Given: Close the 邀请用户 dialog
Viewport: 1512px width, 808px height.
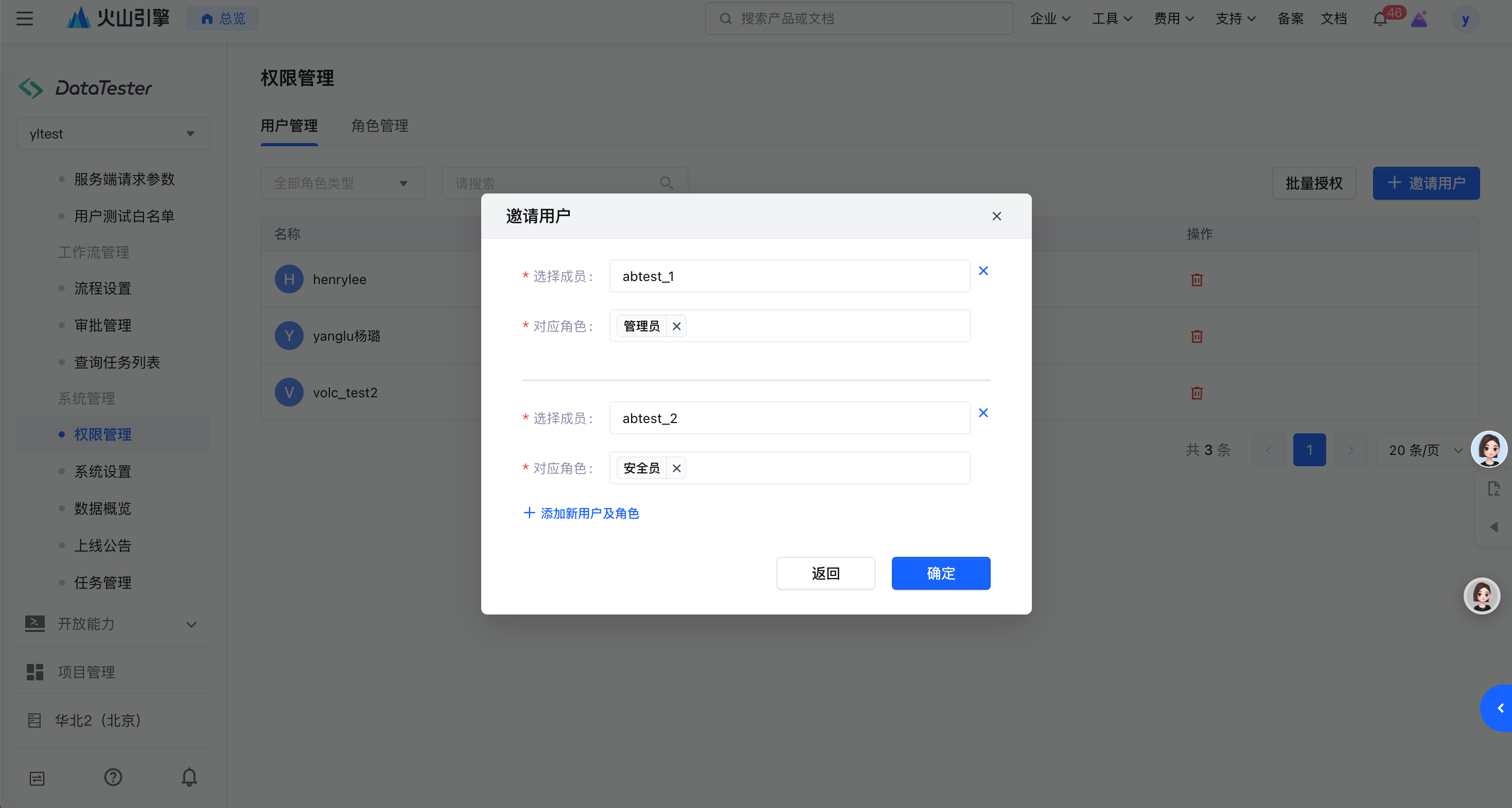Looking at the screenshot, I should tap(996, 216).
